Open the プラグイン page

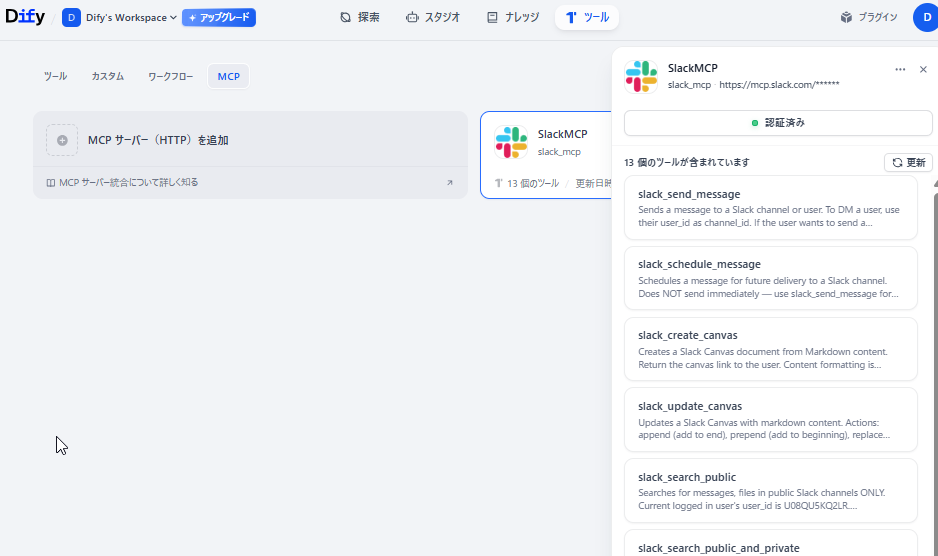[869, 17]
